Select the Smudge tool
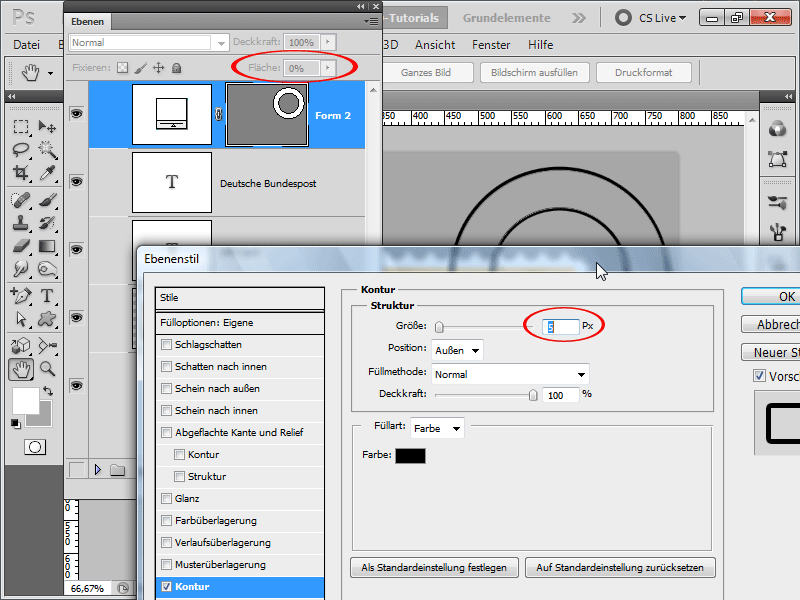The height and width of the screenshot is (600, 800). (x=21, y=269)
